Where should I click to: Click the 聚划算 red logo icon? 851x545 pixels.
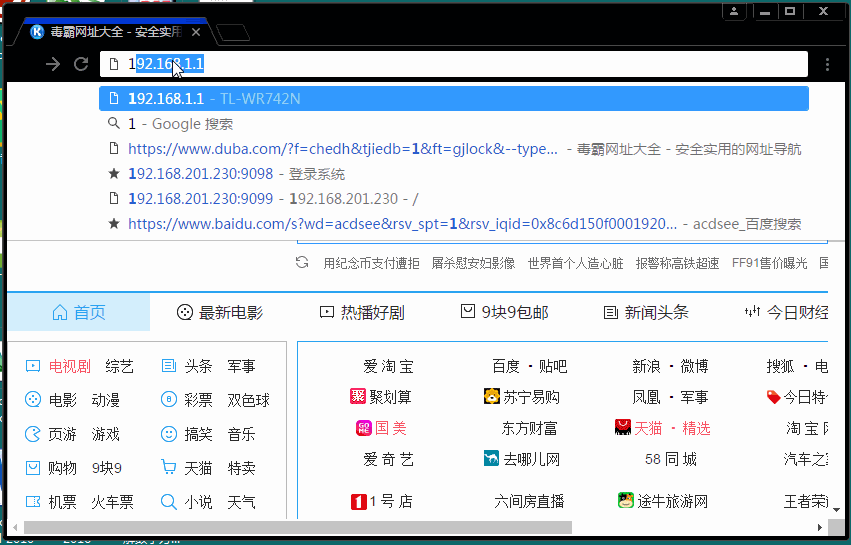(x=358, y=396)
